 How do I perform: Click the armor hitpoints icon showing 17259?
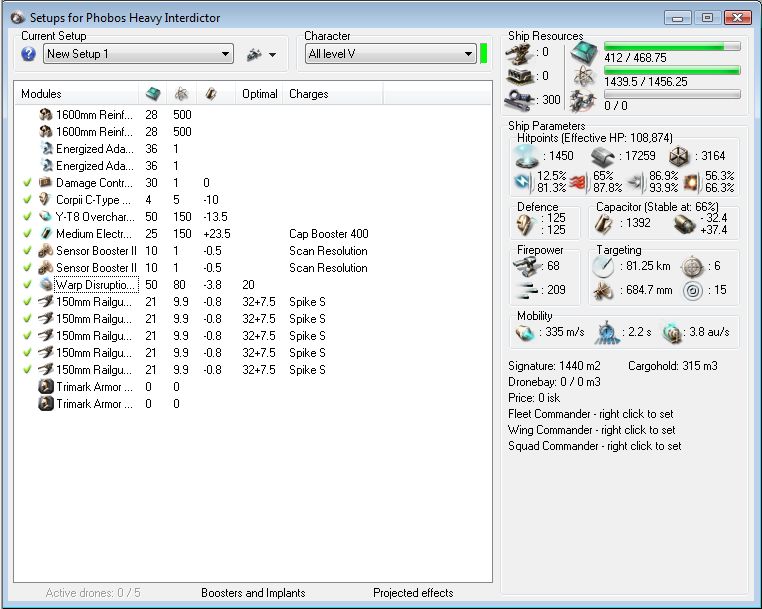tap(603, 157)
